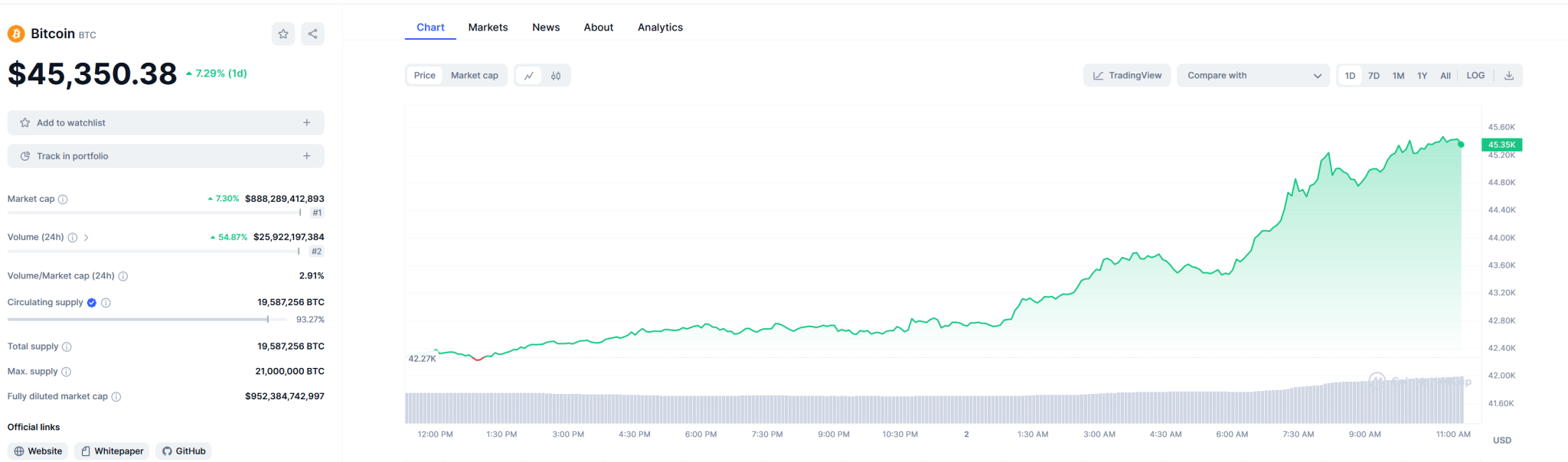Image resolution: width=1568 pixels, height=462 pixels.
Task: Switch to line chart icon
Action: [529, 76]
